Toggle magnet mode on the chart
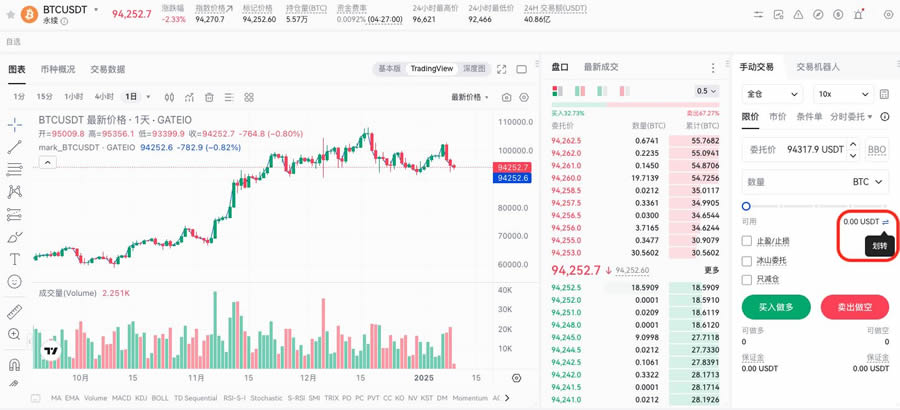Screen dimensions: 900x410 [x=15, y=365]
